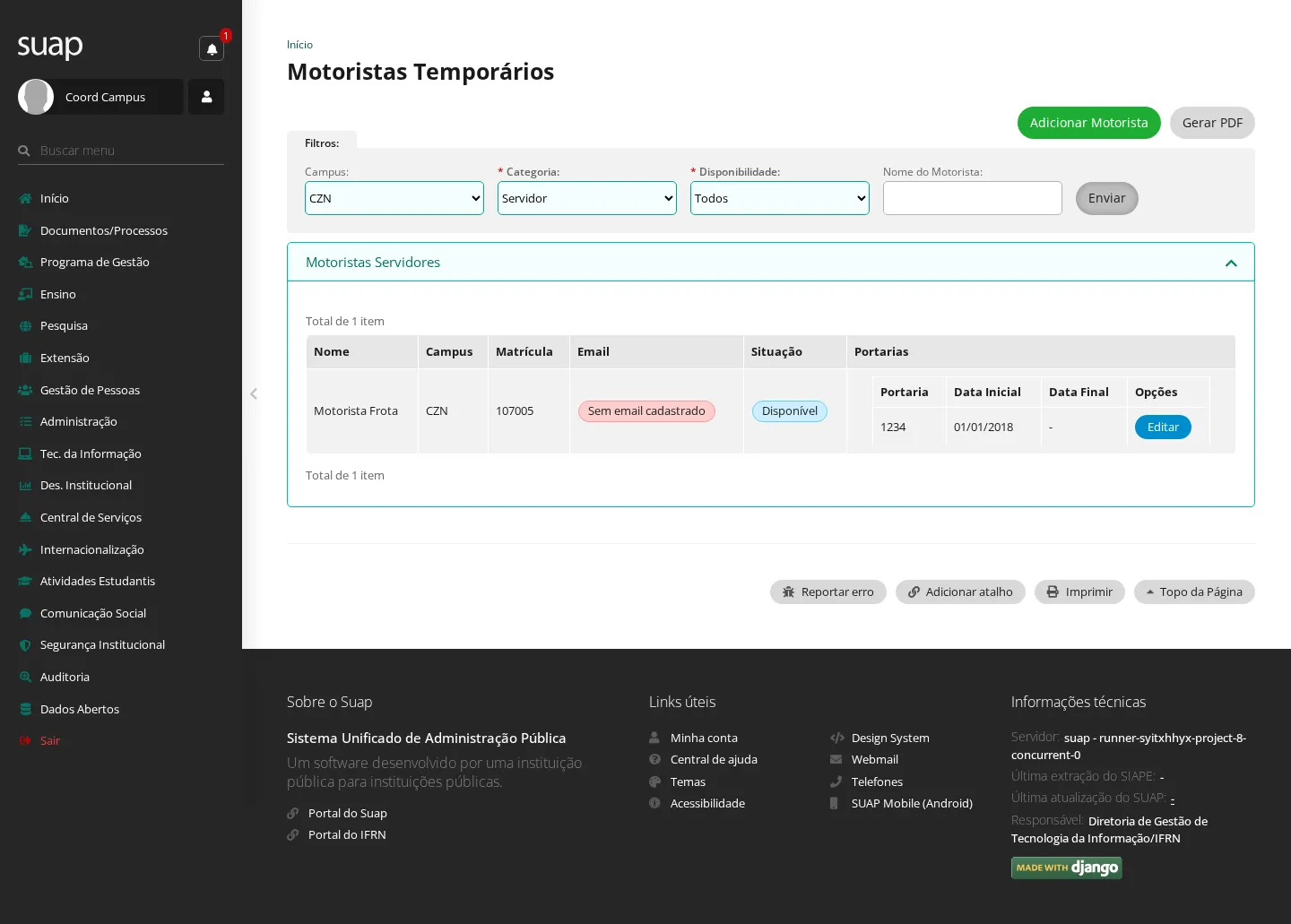This screenshot has height=924, width=1291.
Task: Click the Nome do Motorista text field
Action: click(973, 198)
